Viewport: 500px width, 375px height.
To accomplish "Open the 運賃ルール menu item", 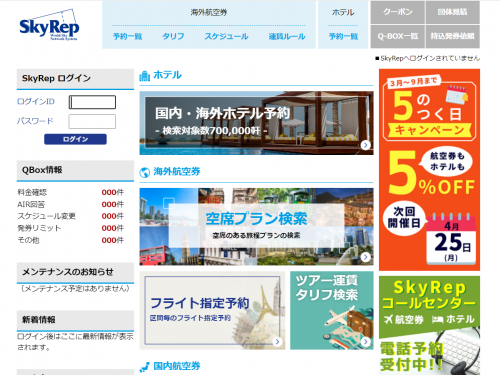I will [287, 36].
